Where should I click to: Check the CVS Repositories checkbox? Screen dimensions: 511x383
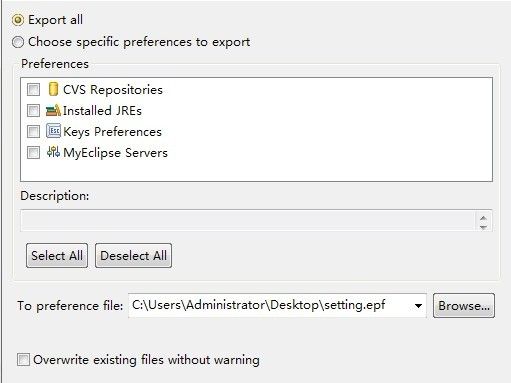pyautogui.click(x=33, y=89)
